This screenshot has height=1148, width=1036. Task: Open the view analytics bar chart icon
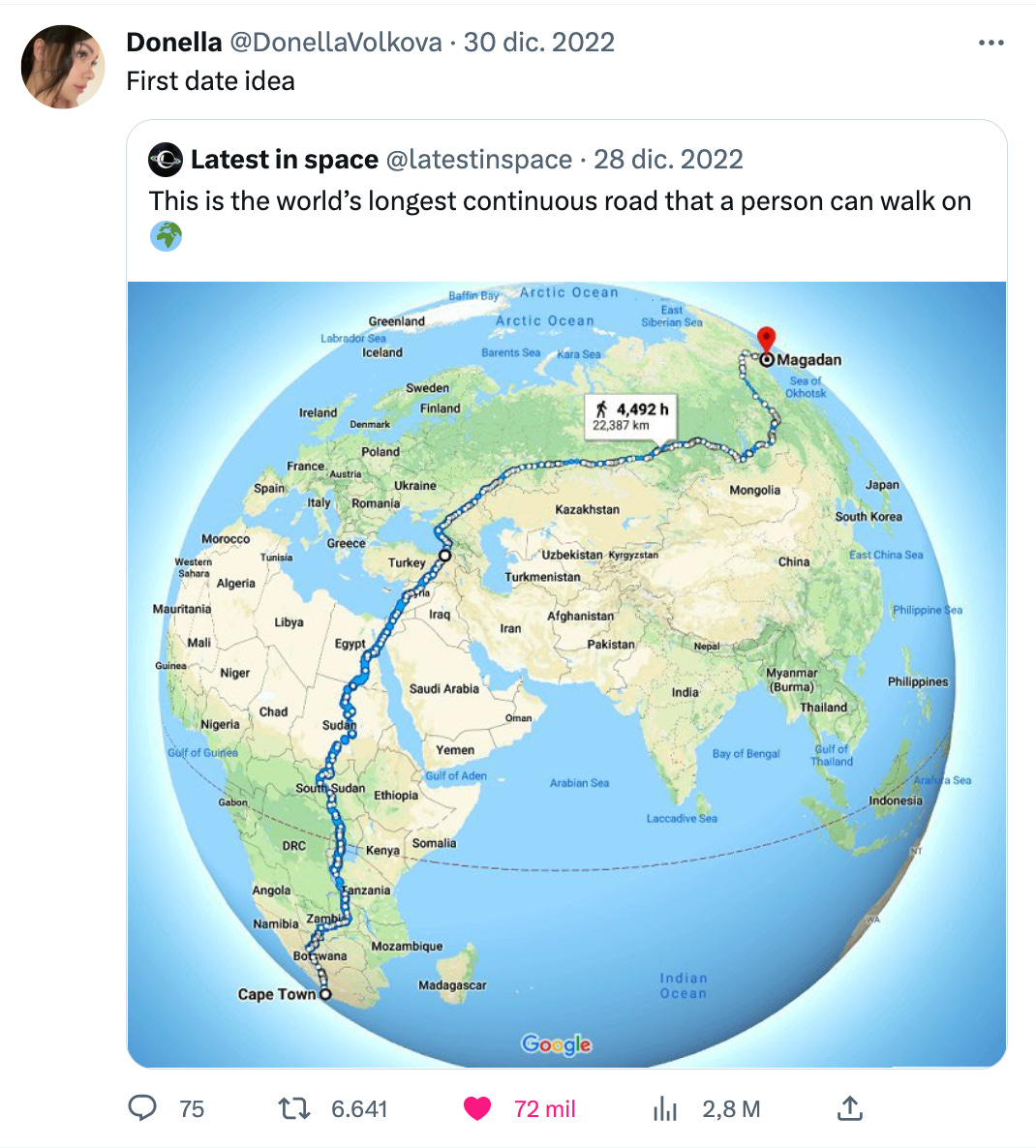665,1108
